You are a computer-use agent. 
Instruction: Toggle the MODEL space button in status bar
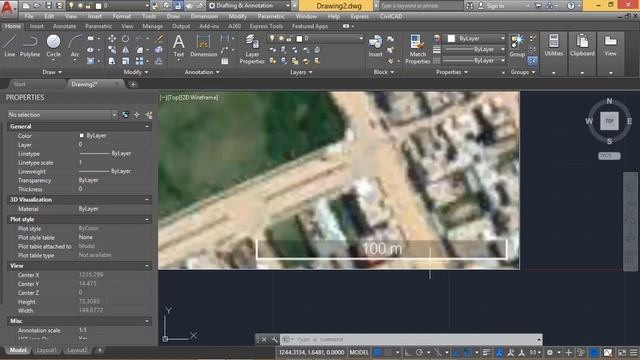[x=359, y=352]
